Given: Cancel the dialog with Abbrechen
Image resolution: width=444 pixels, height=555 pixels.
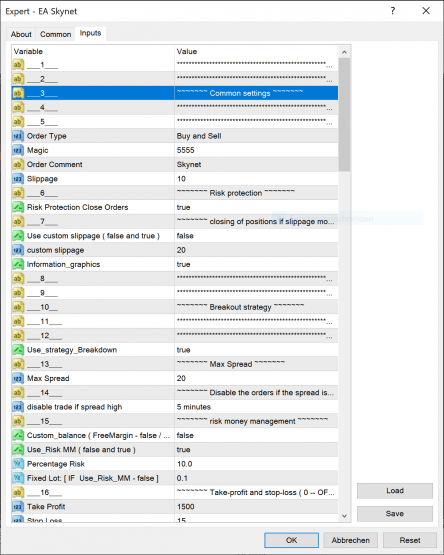Looking at the screenshot, I should [351, 540].
